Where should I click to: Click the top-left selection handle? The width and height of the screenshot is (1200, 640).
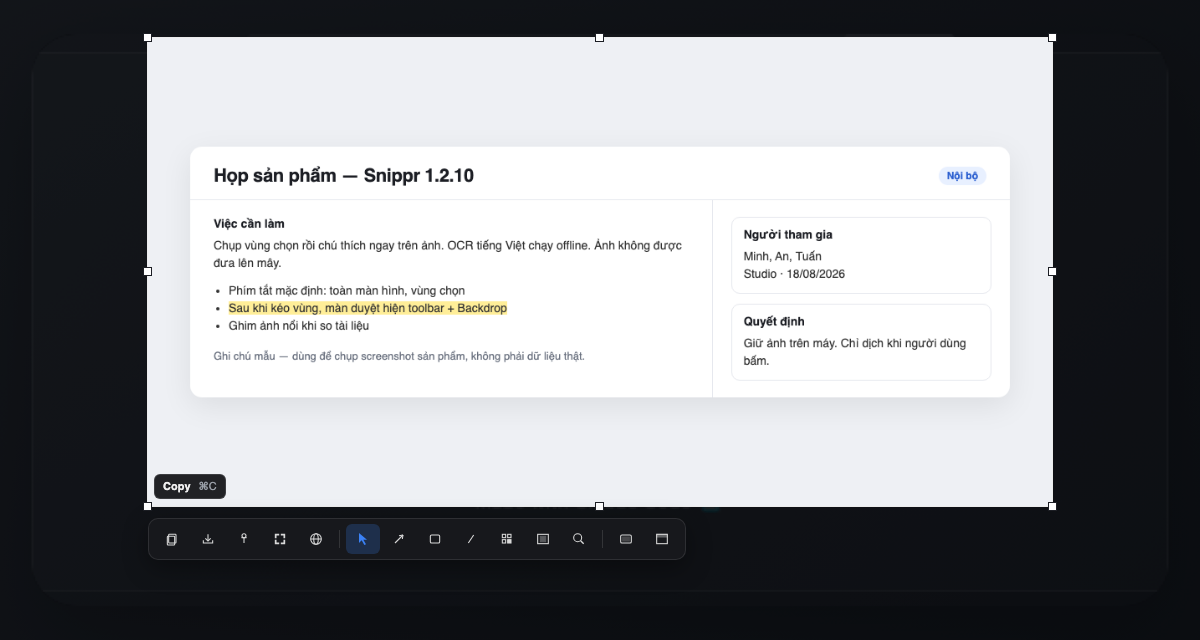click(148, 38)
